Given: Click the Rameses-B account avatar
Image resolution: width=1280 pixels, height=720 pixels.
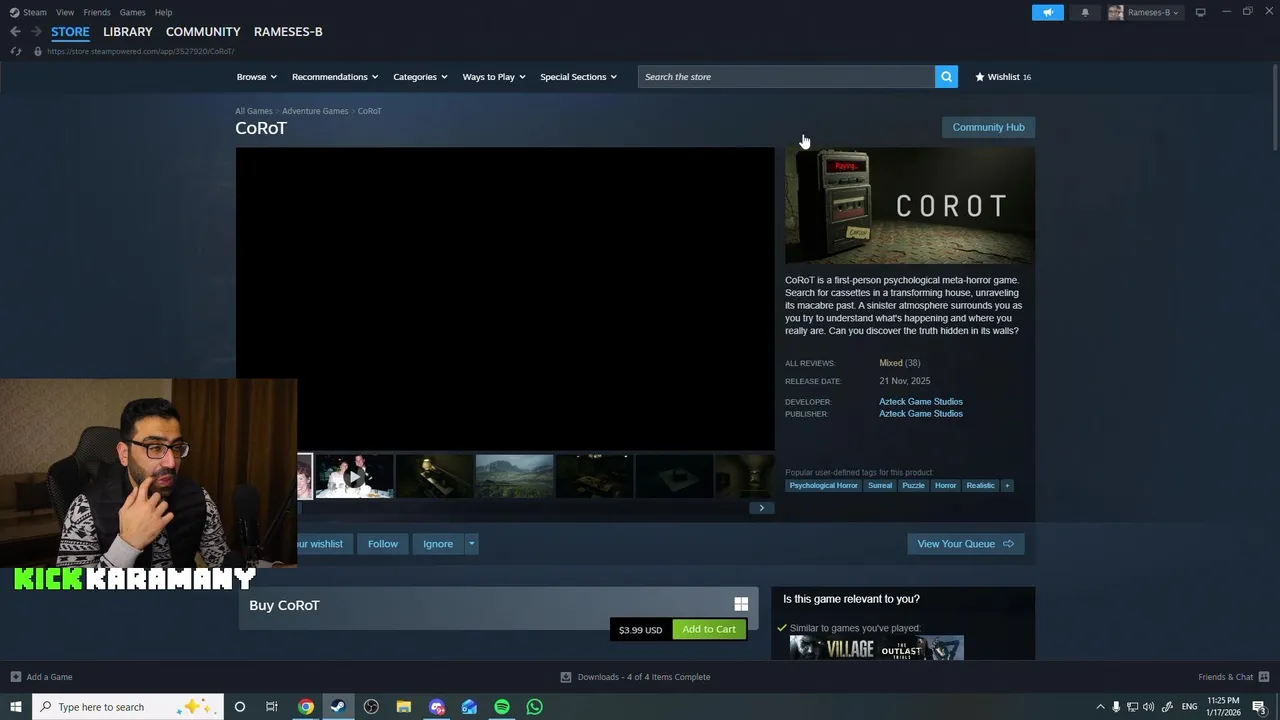Looking at the screenshot, I should [x=1116, y=12].
